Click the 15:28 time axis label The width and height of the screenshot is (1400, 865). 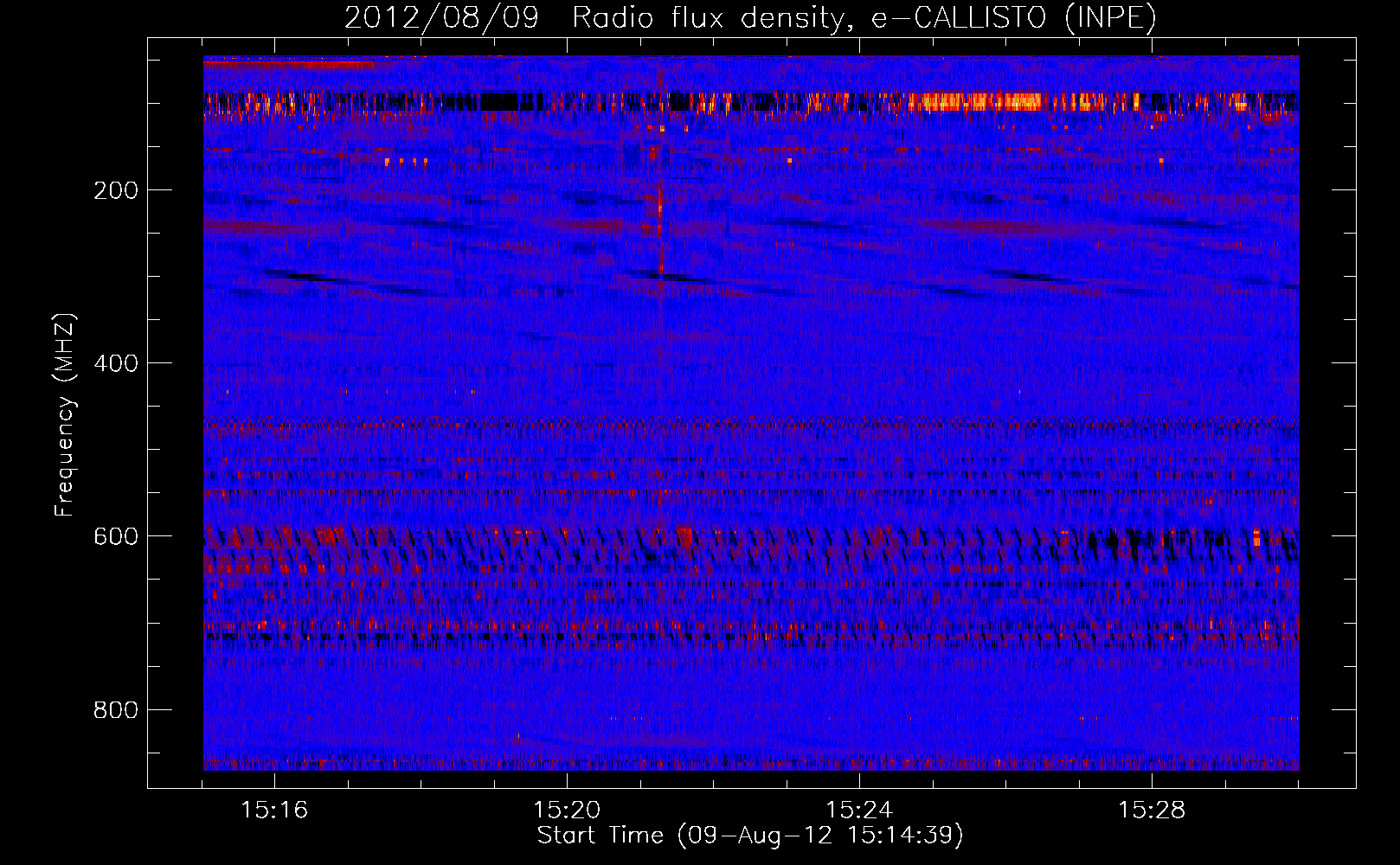(x=1152, y=811)
